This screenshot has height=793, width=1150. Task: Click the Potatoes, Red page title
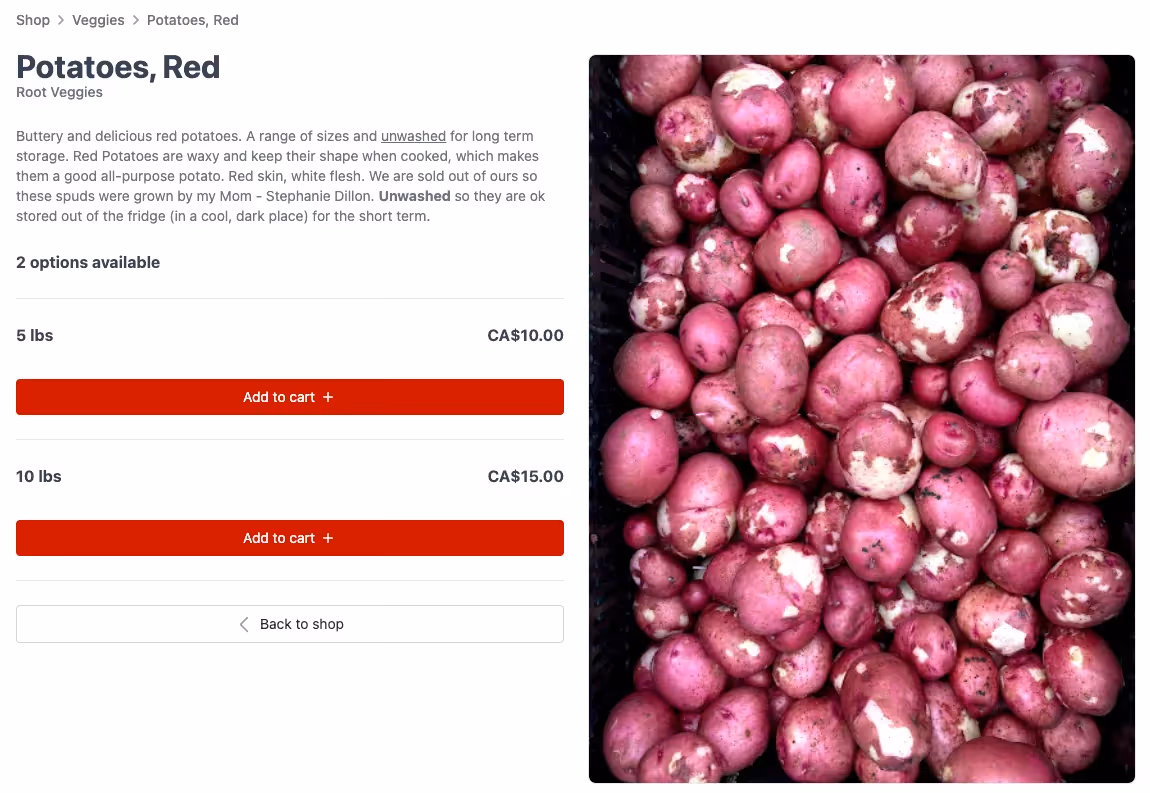(117, 66)
